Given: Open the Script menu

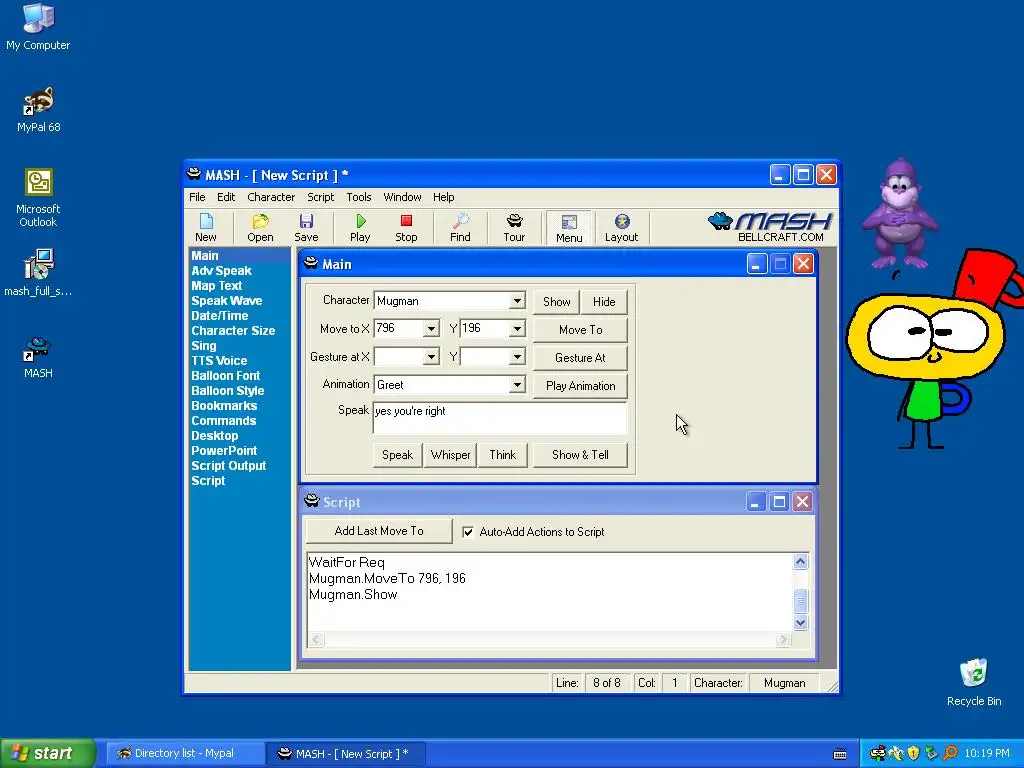Looking at the screenshot, I should tap(321, 197).
